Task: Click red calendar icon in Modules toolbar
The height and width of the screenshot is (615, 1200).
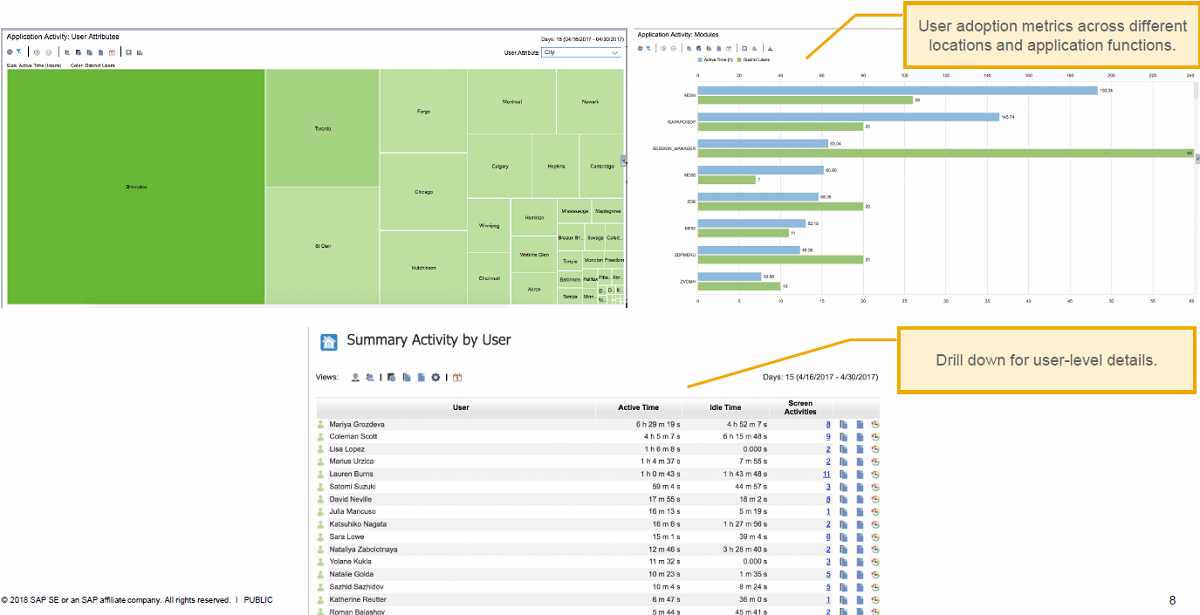Action: (x=729, y=48)
